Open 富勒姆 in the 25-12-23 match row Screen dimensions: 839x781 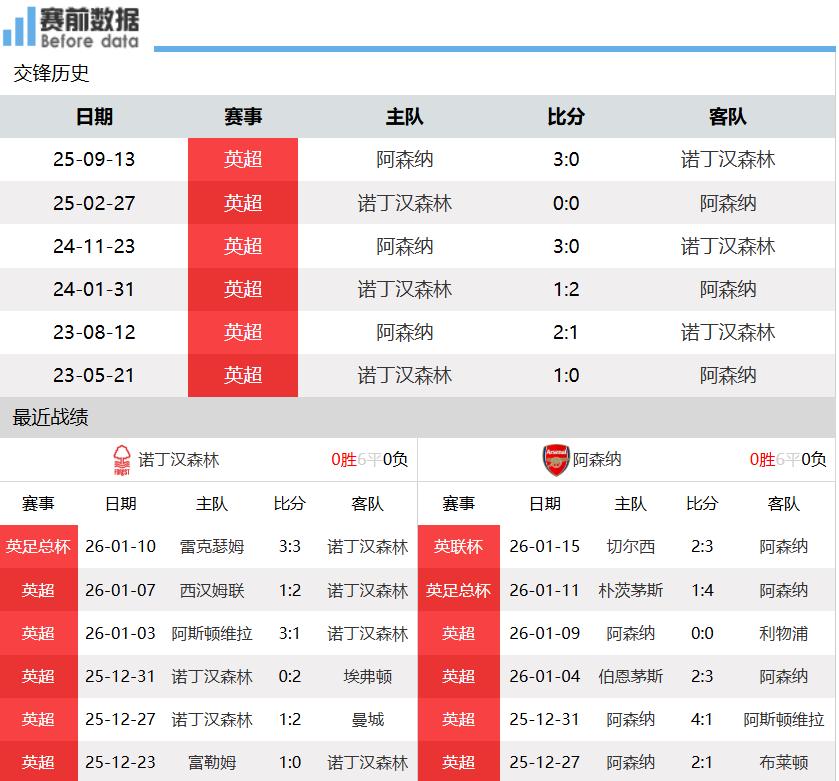pyautogui.click(x=211, y=763)
